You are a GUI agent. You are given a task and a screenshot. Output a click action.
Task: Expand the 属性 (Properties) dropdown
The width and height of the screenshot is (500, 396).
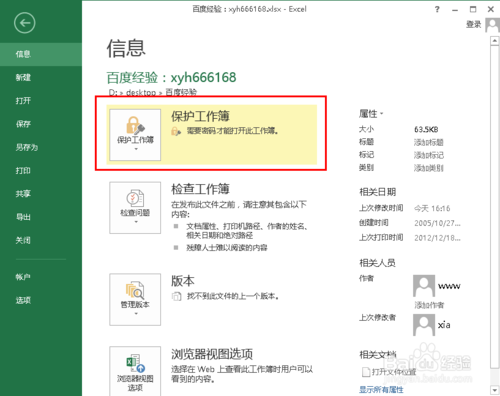click(x=371, y=114)
